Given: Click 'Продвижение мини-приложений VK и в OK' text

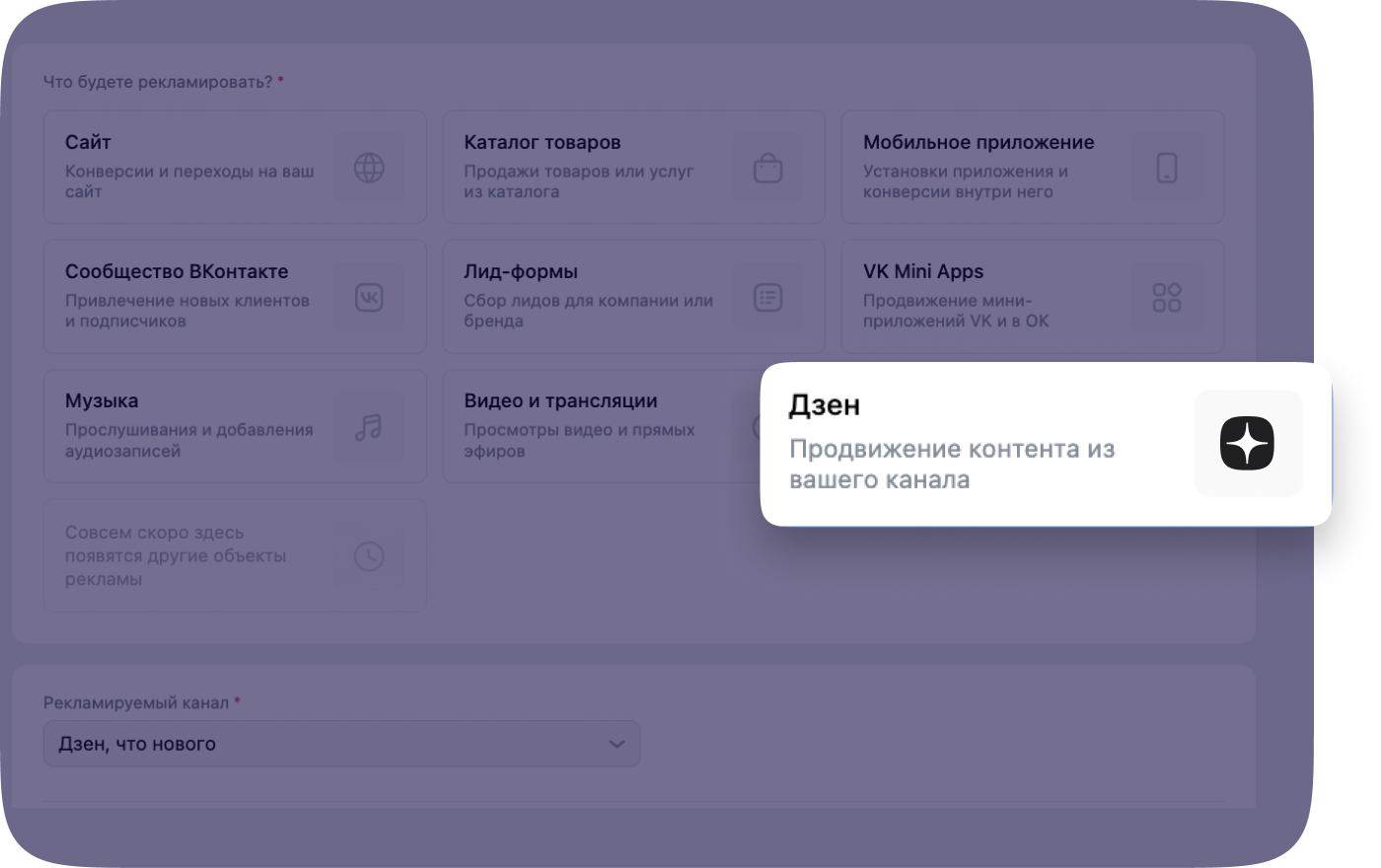Looking at the screenshot, I should tap(956, 311).
